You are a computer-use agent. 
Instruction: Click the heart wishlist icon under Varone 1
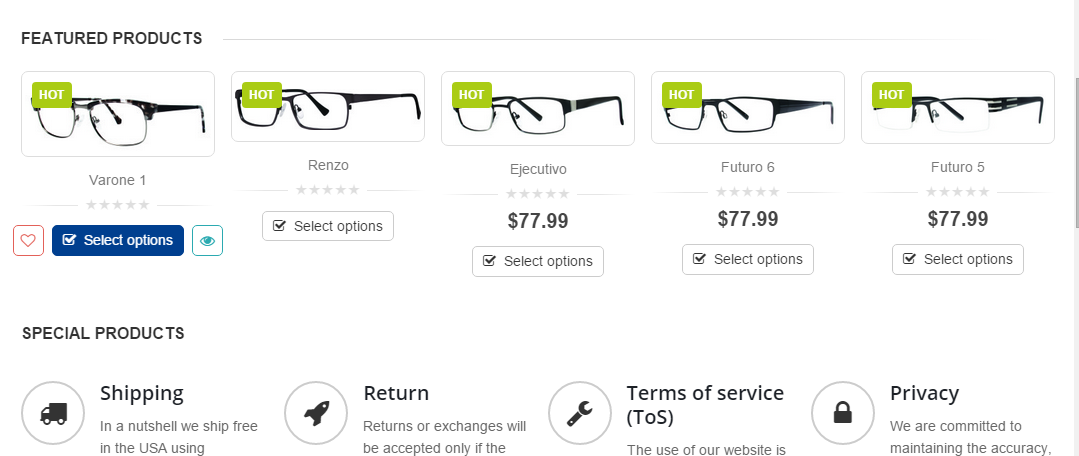point(28,240)
